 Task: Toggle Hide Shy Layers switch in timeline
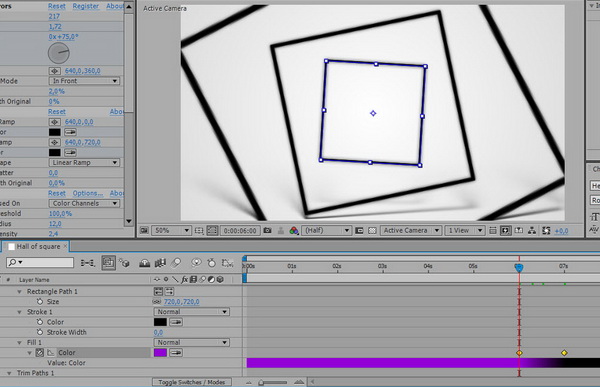tap(144, 263)
